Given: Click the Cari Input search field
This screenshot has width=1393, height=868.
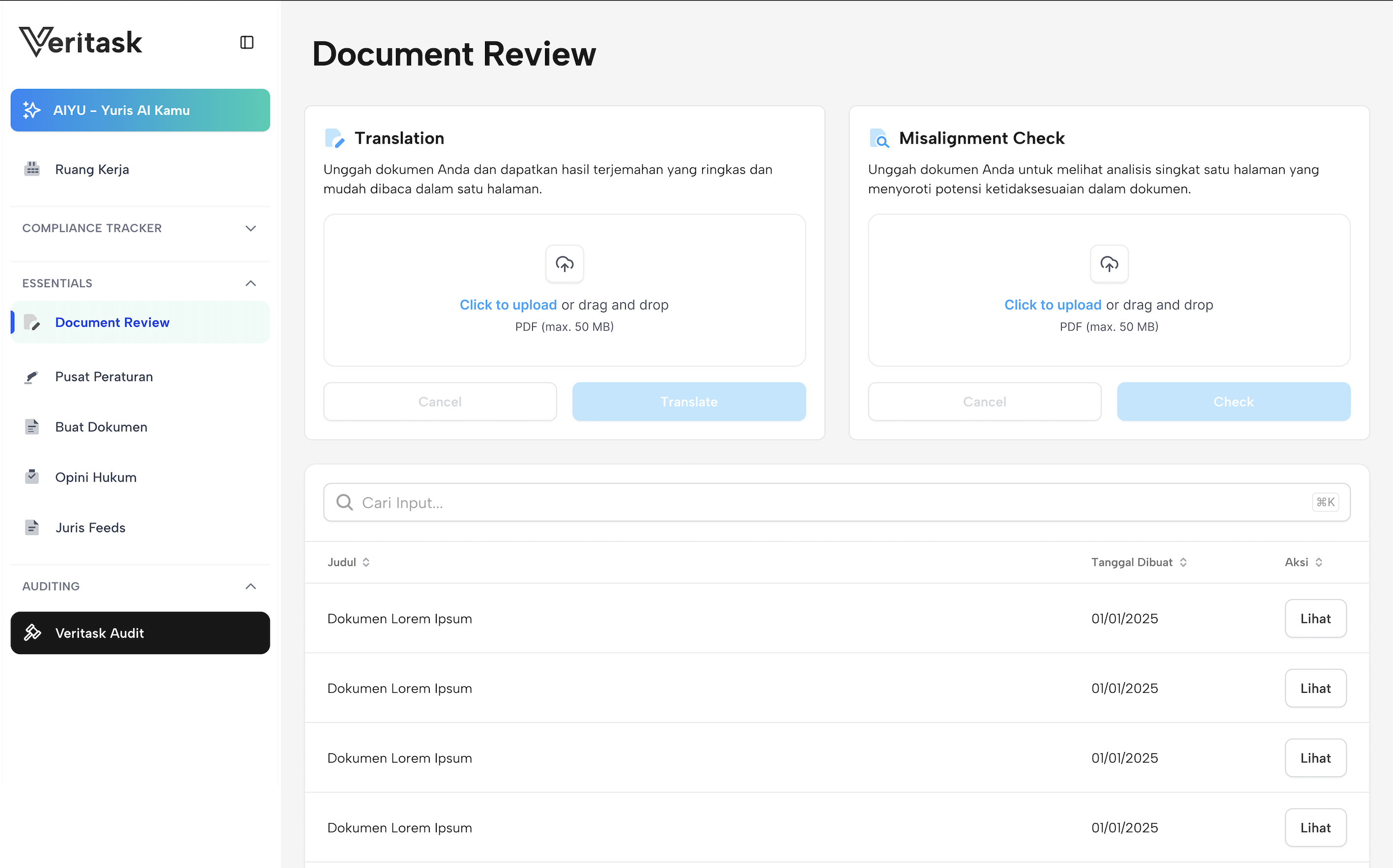Looking at the screenshot, I should (689, 502).
